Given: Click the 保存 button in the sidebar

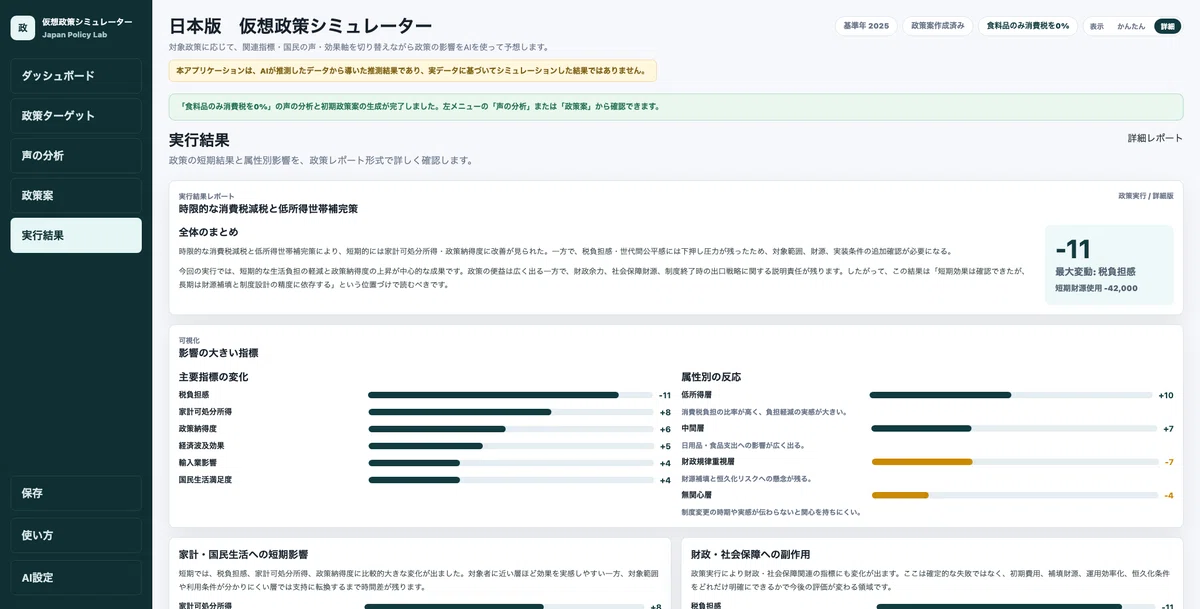Looking at the screenshot, I should click(76, 493).
